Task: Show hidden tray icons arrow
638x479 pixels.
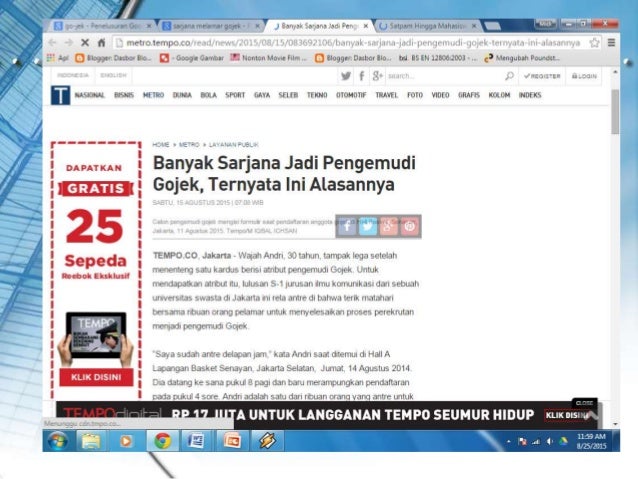Action: [509, 442]
